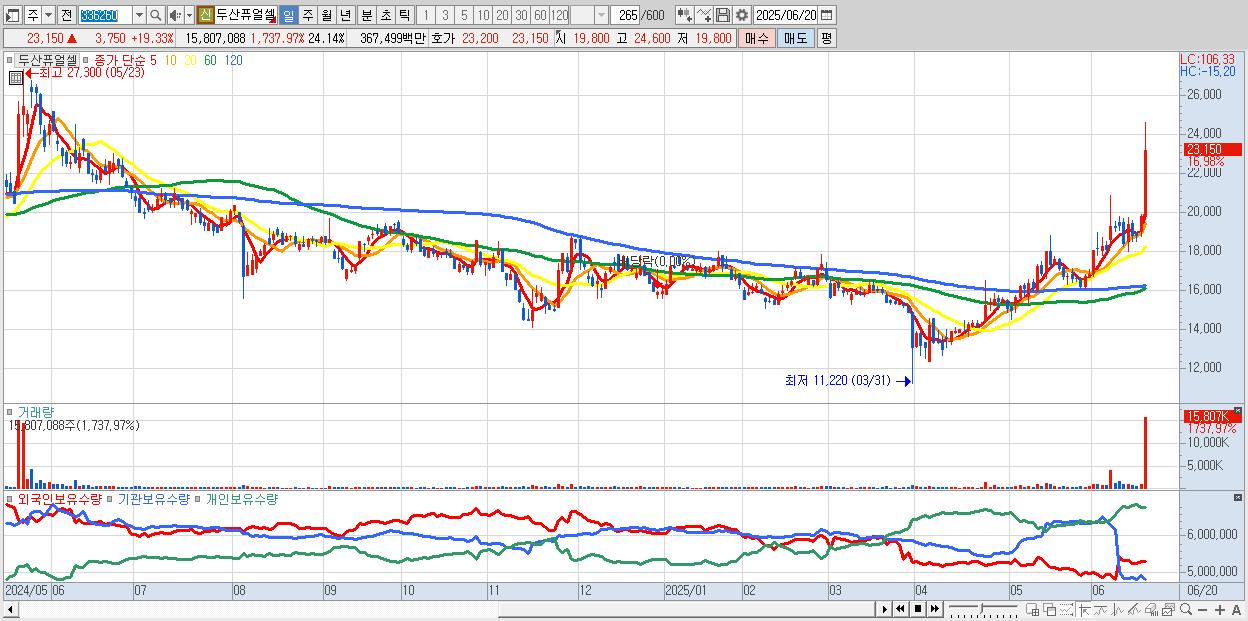This screenshot has height=621, width=1248.
Task: Click the 종가 단순 moving average label
Action: coord(120,60)
